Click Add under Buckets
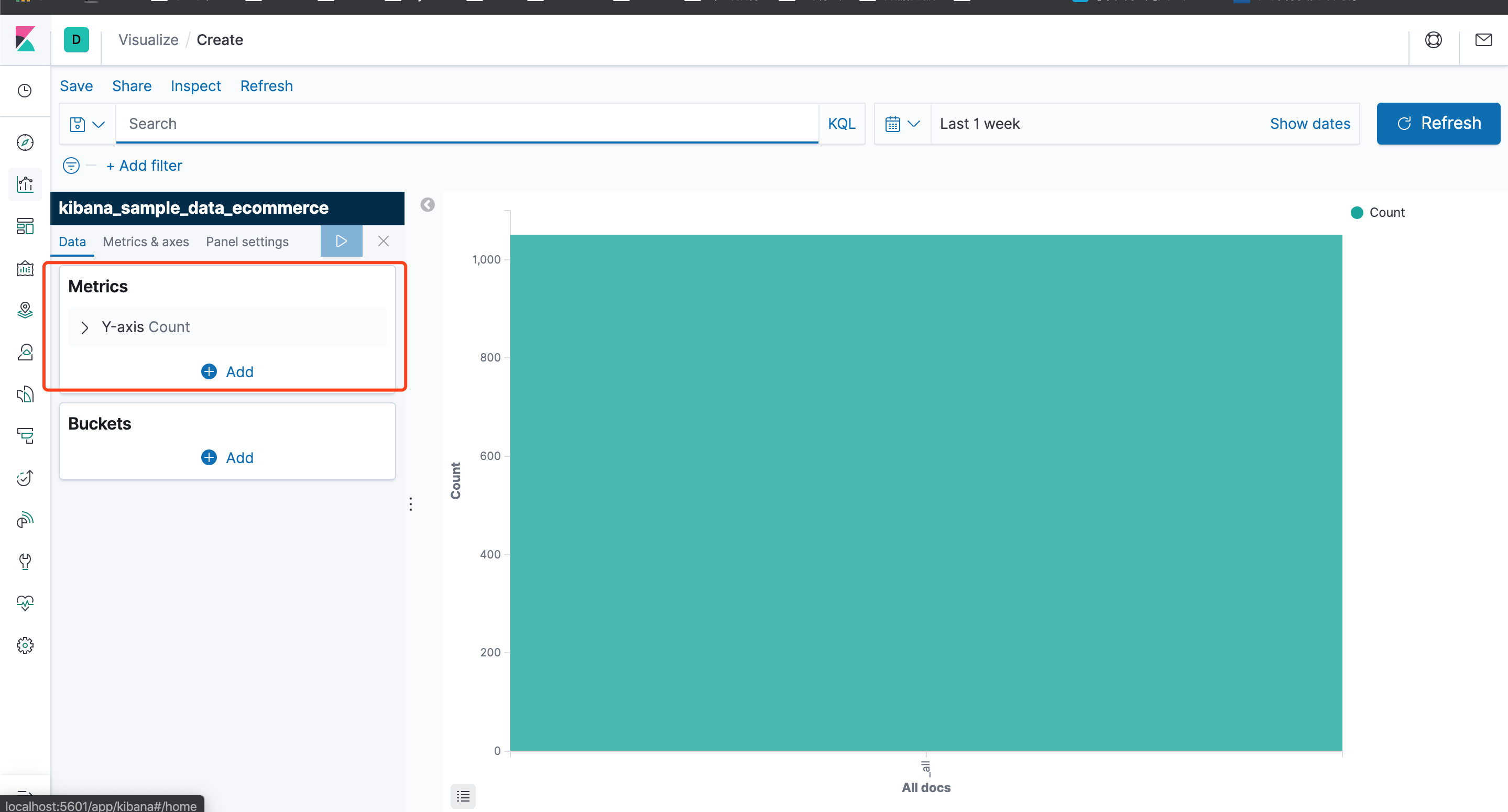The width and height of the screenshot is (1508, 812). point(227,458)
